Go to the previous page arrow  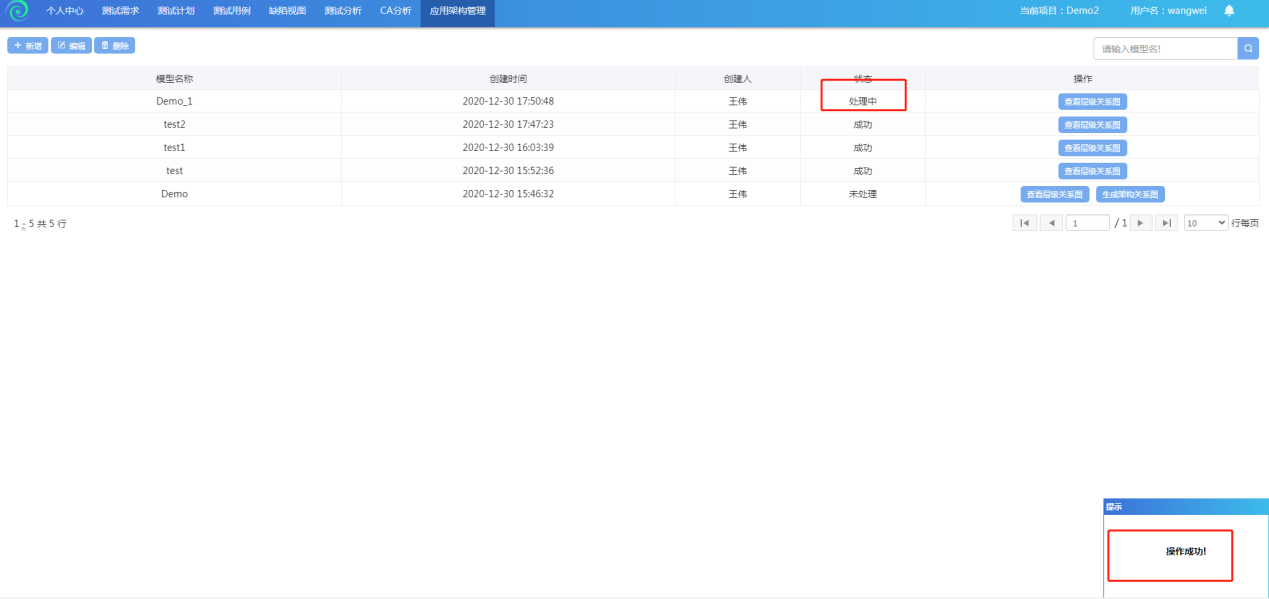pos(1051,223)
